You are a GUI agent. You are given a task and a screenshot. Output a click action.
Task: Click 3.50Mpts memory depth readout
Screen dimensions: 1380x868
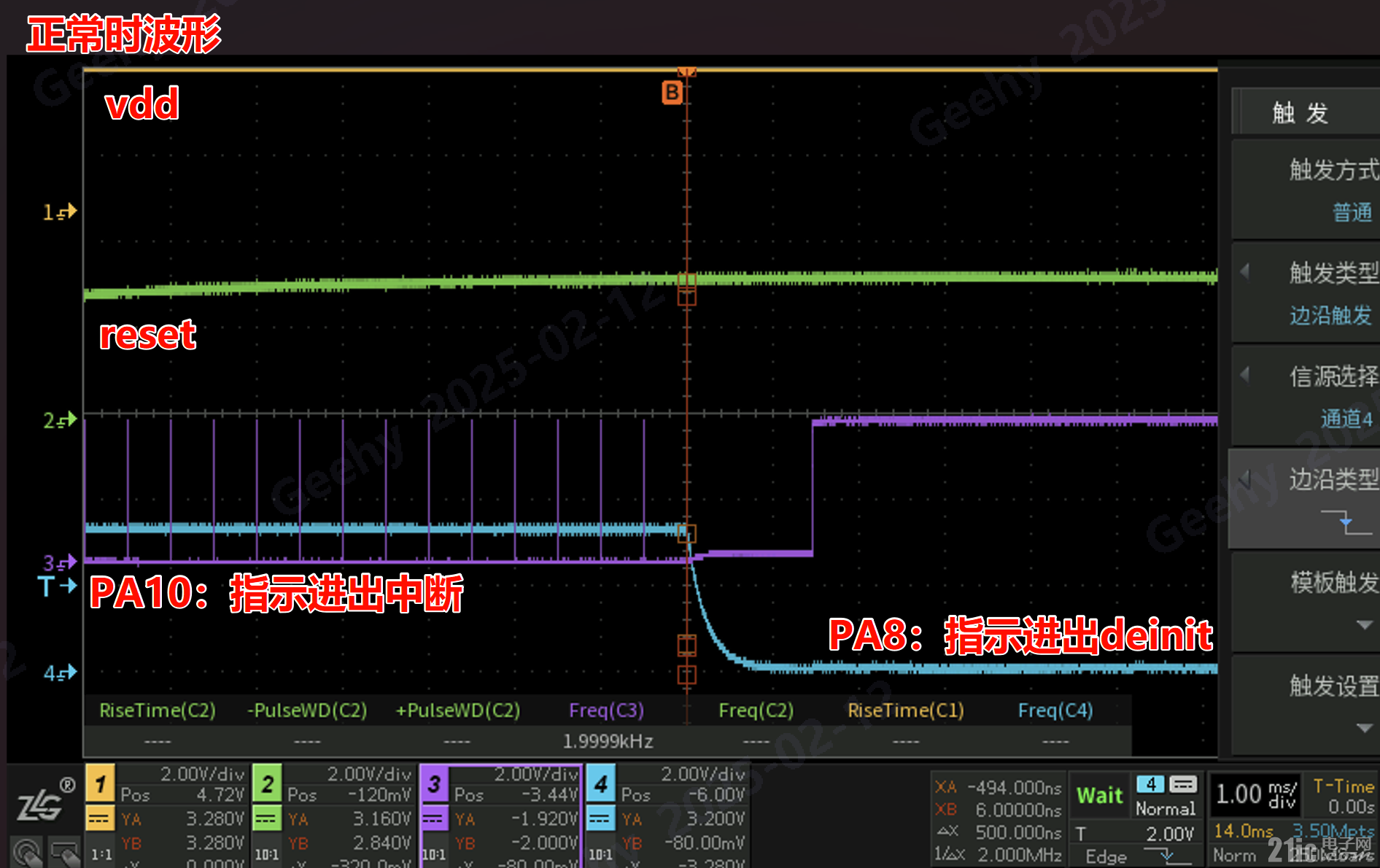point(1333,831)
